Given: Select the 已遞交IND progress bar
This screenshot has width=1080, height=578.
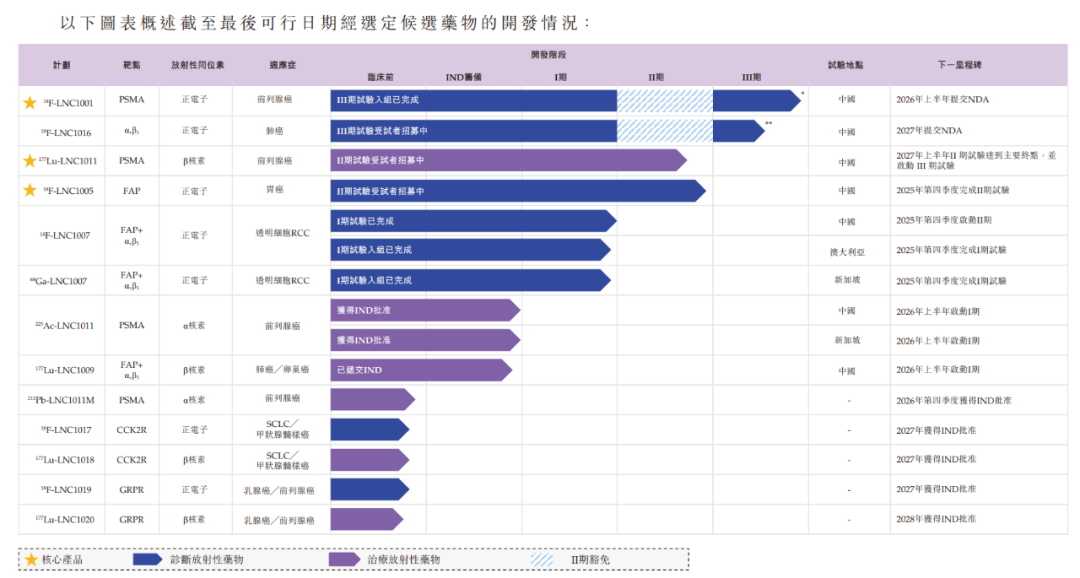Looking at the screenshot, I should click(x=422, y=370).
